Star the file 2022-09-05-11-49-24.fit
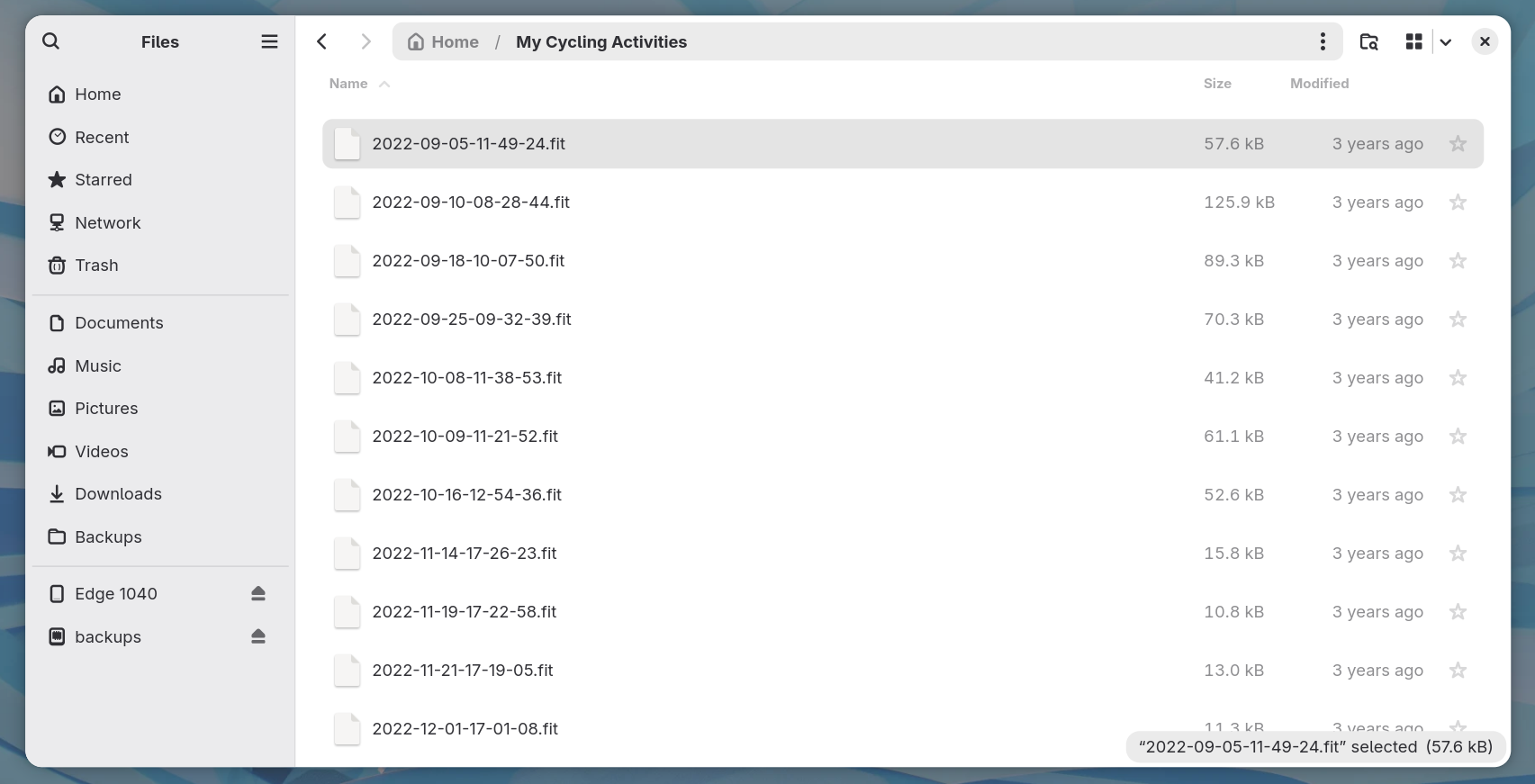1535x784 pixels. (x=1458, y=144)
